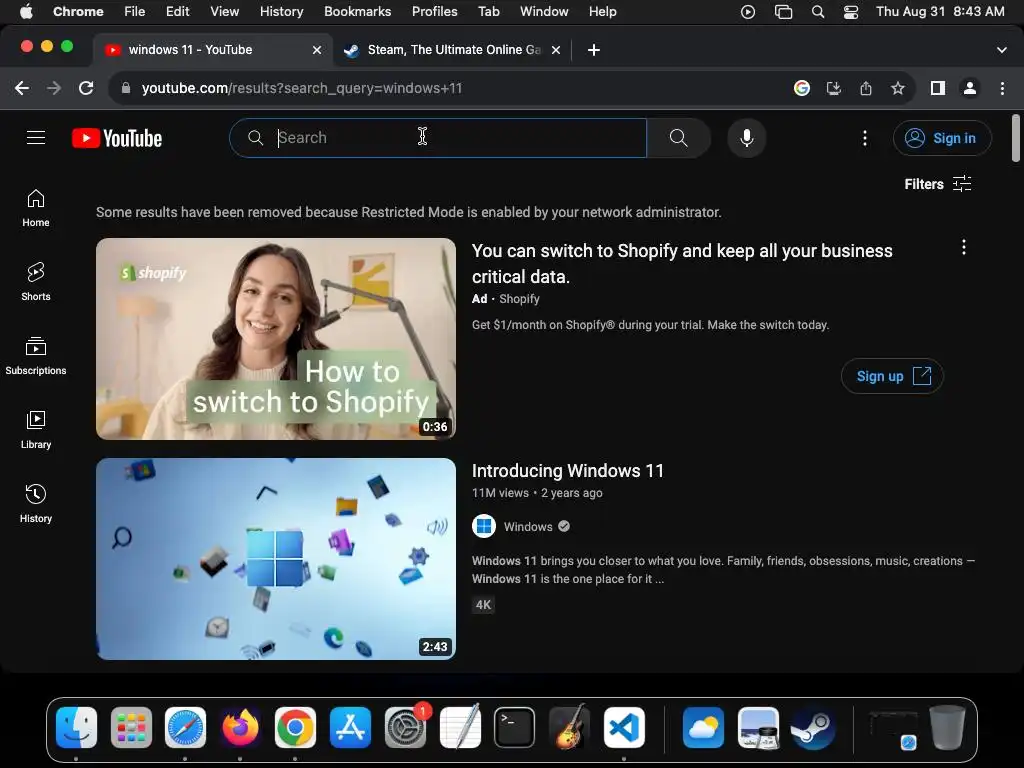Click the Windows channel name
The height and width of the screenshot is (768, 1024).
tap(528, 526)
